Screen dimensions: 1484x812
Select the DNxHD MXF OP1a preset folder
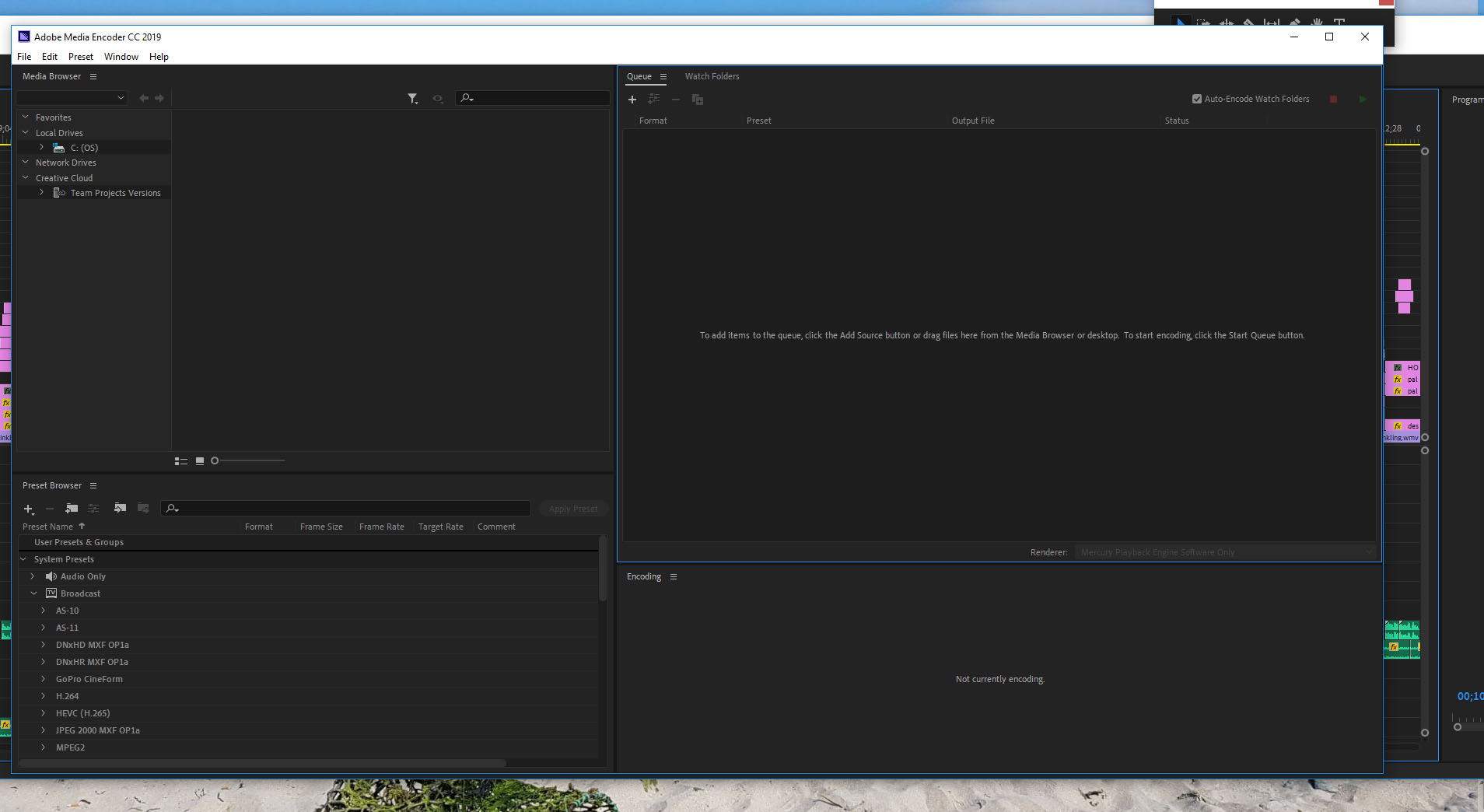point(93,645)
